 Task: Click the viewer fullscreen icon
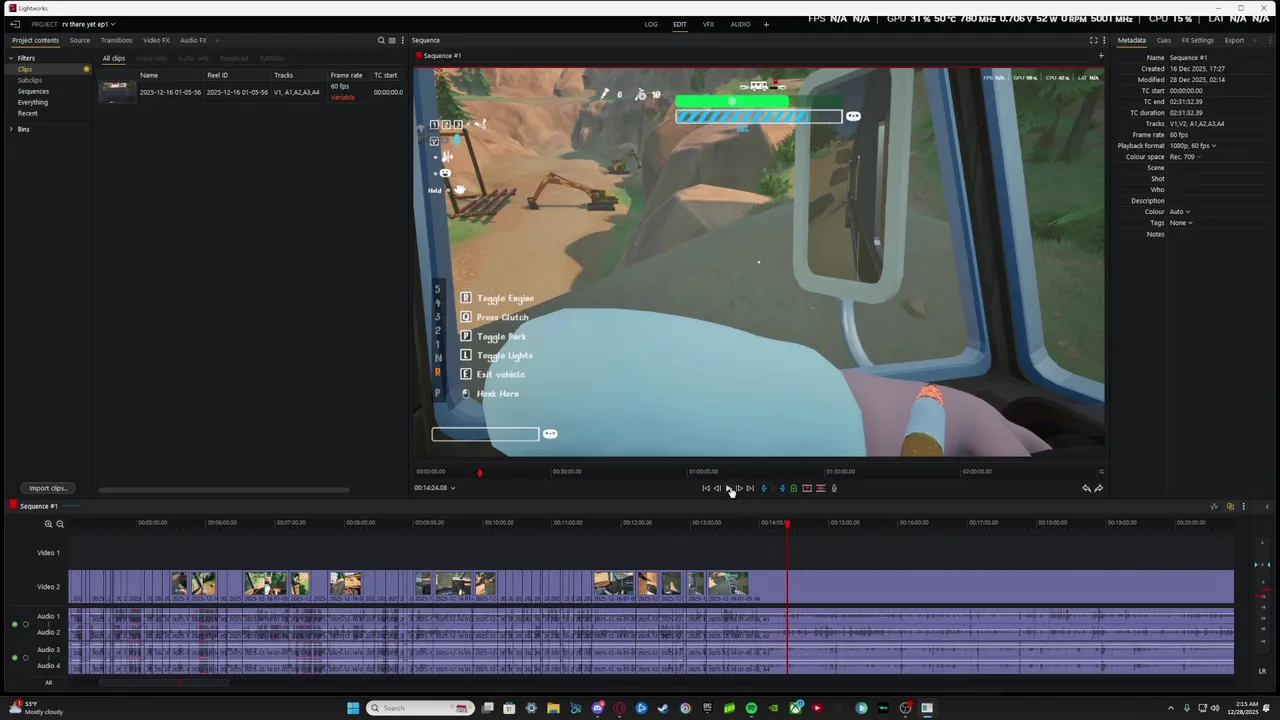(x=1093, y=40)
